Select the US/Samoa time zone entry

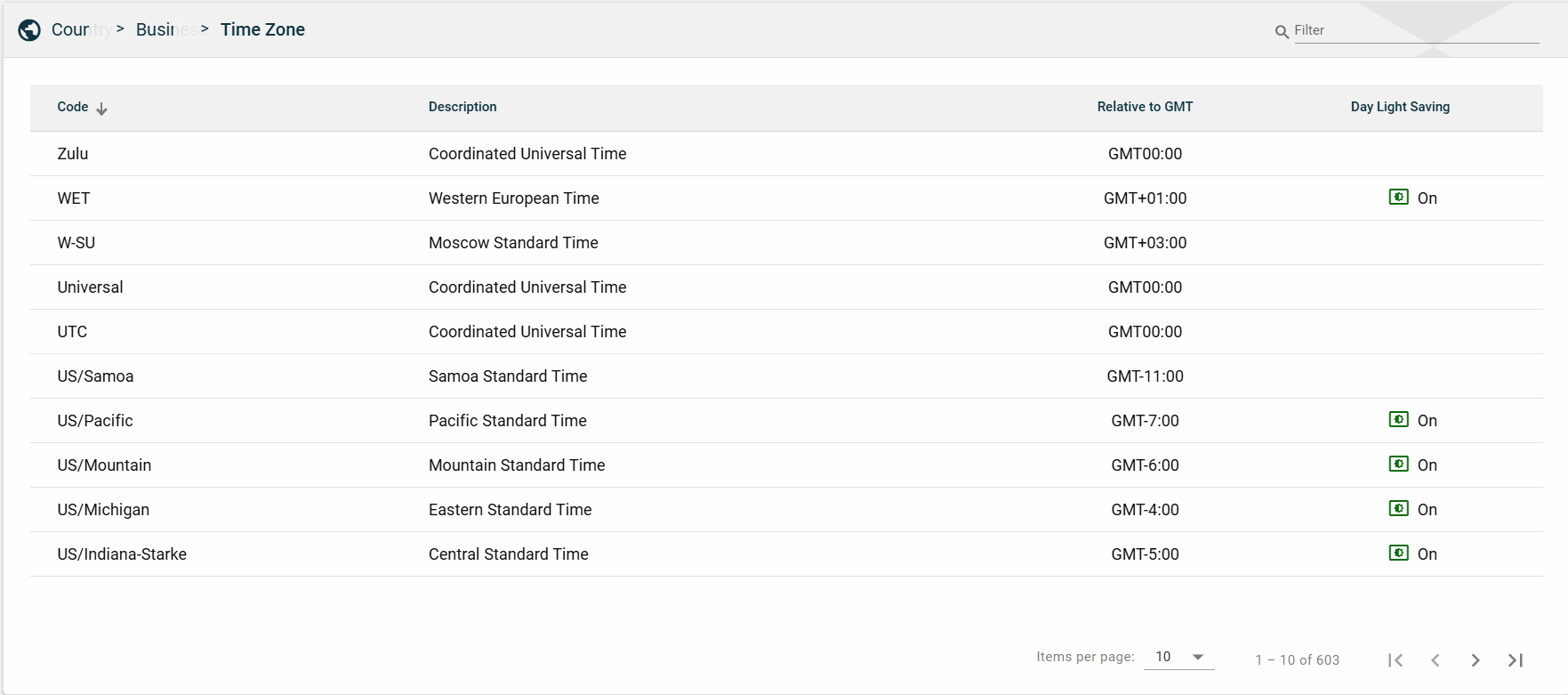tap(95, 376)
